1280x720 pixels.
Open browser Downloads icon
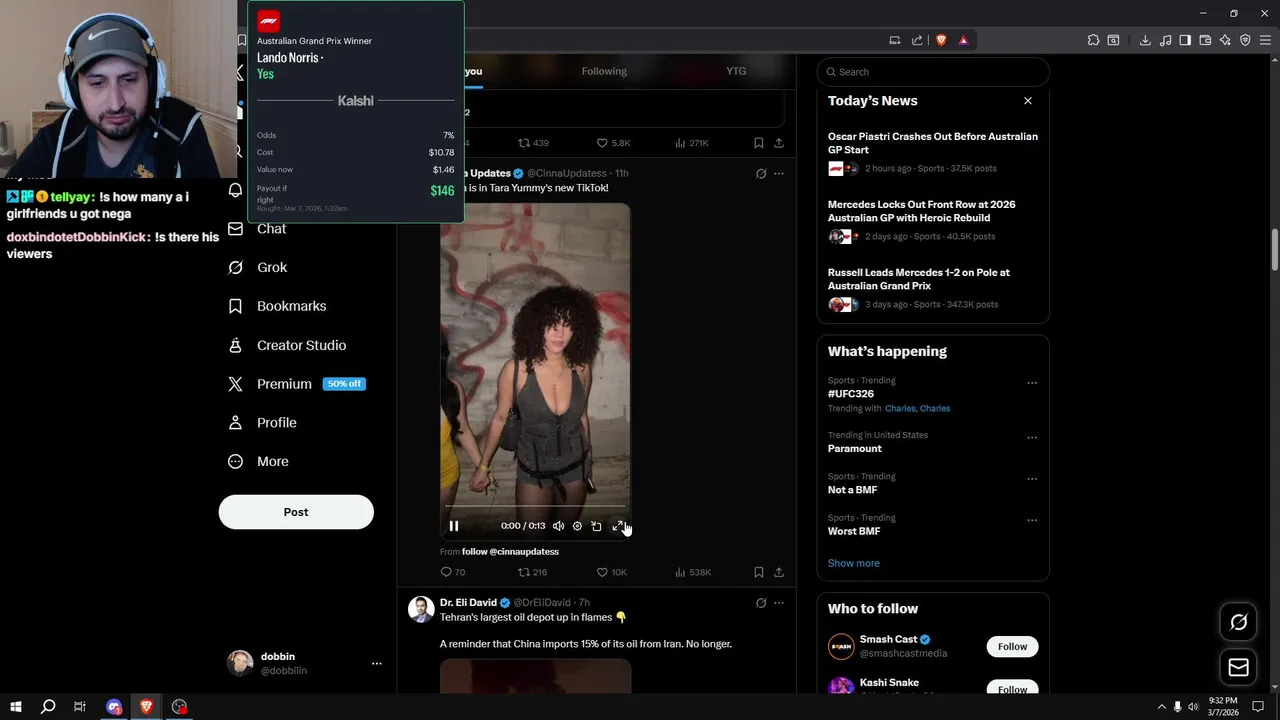(x=1145, y=40)
